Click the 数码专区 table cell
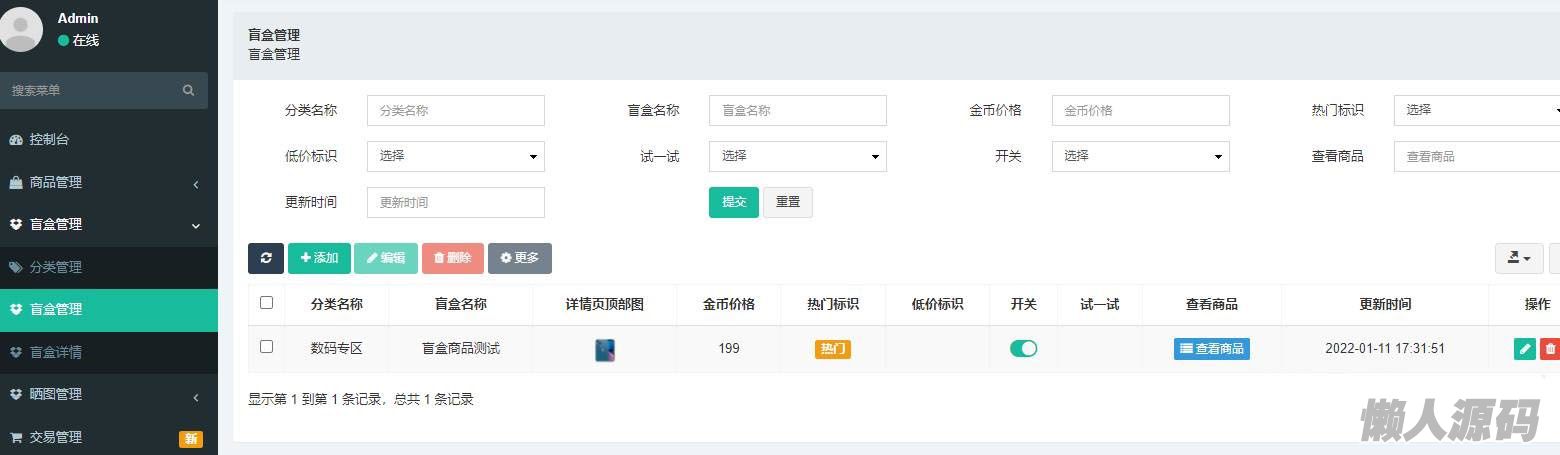 click(x=337, y=349)
